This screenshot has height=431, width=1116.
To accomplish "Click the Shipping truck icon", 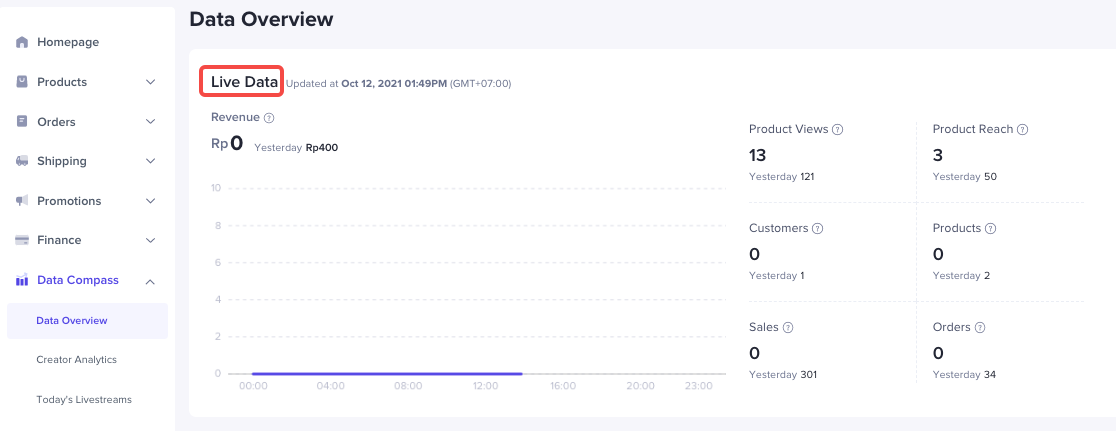I will click(x=22, y=161).
